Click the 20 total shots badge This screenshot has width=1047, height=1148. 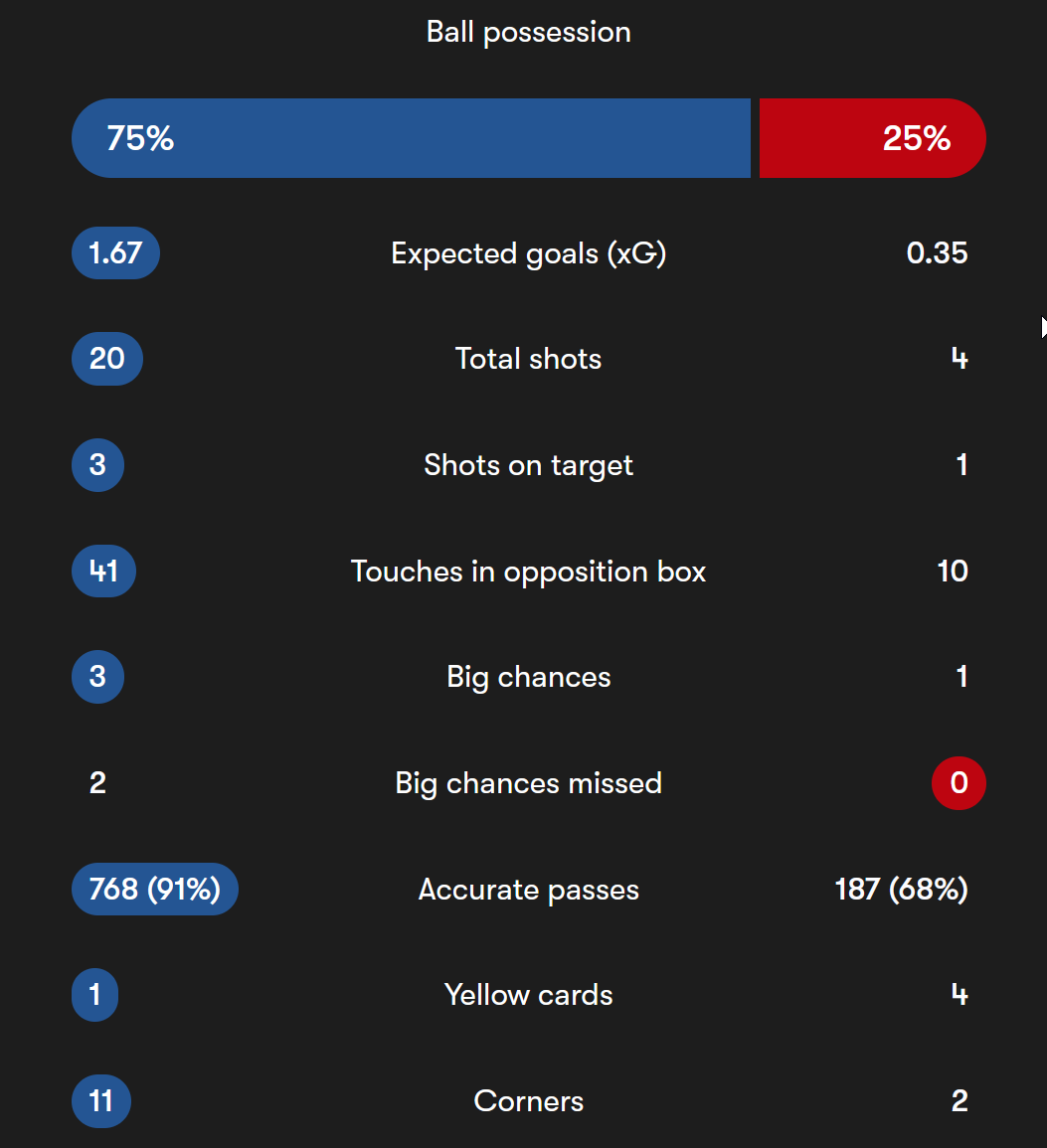pos(107,359)
